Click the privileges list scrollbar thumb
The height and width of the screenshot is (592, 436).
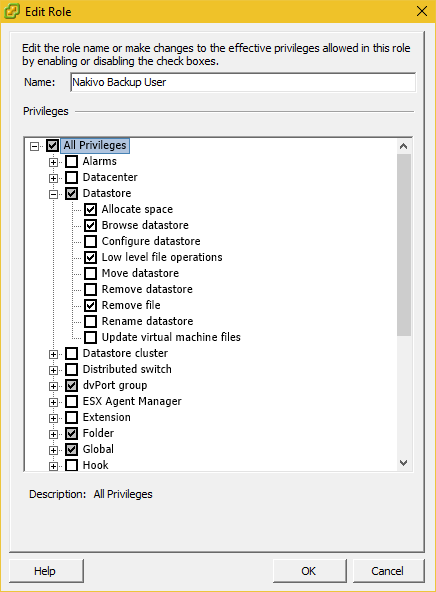(404, 244)
